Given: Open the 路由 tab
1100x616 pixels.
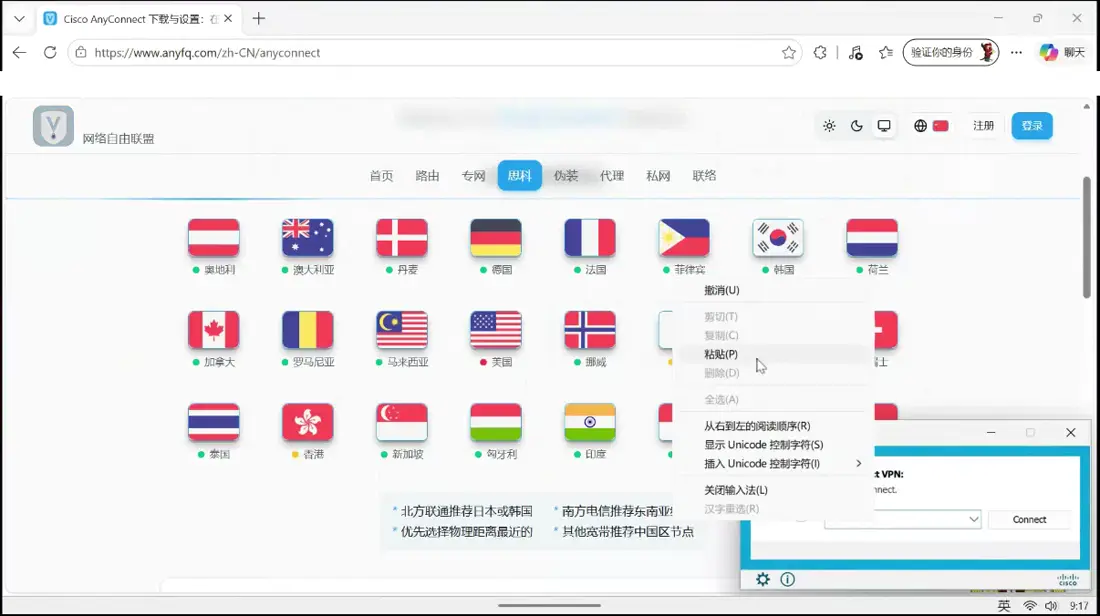Looking at the screenshot, I should [x=427, y=176].
